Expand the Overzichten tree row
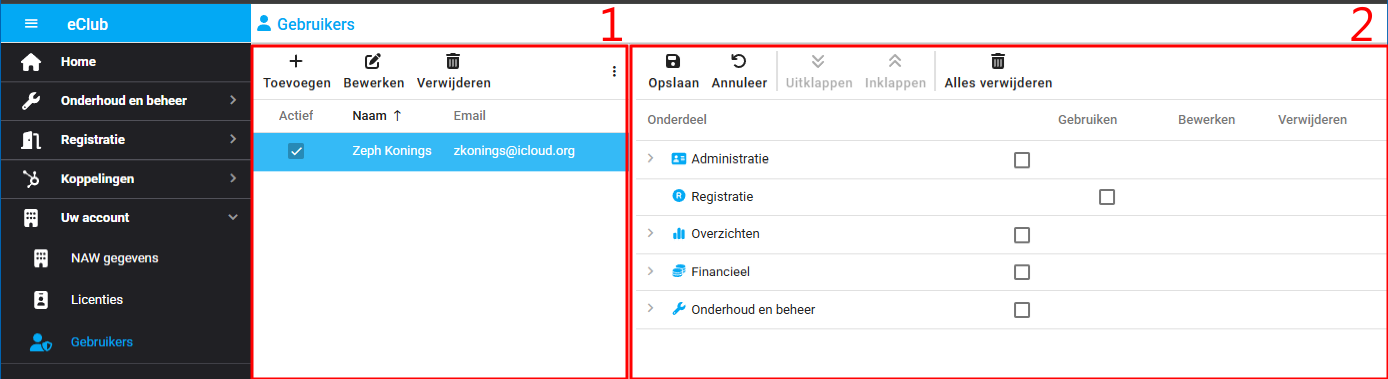Screen dimensions: 1388x379 point(651,233)
